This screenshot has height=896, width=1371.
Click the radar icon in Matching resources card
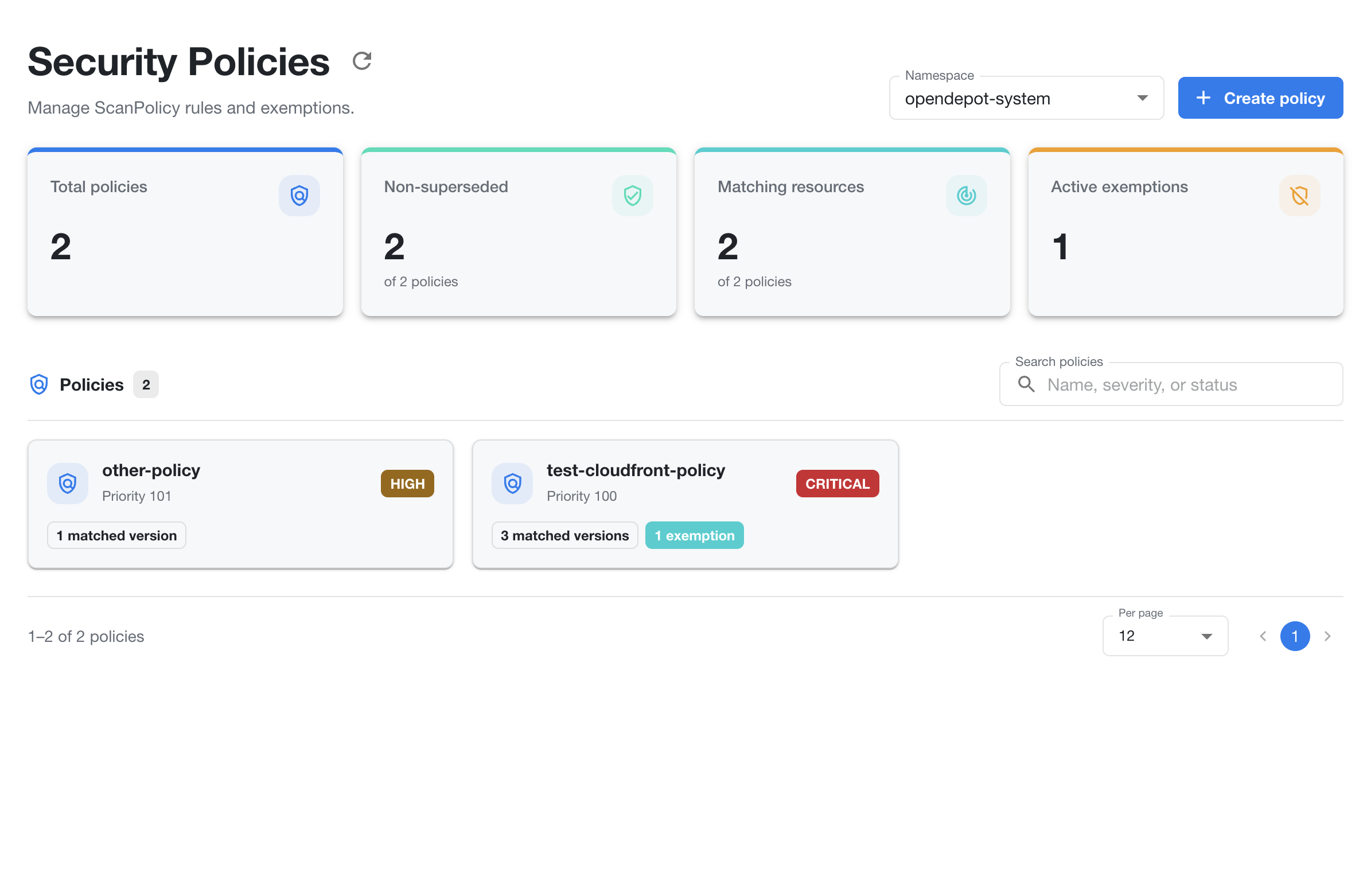(966, 196)
